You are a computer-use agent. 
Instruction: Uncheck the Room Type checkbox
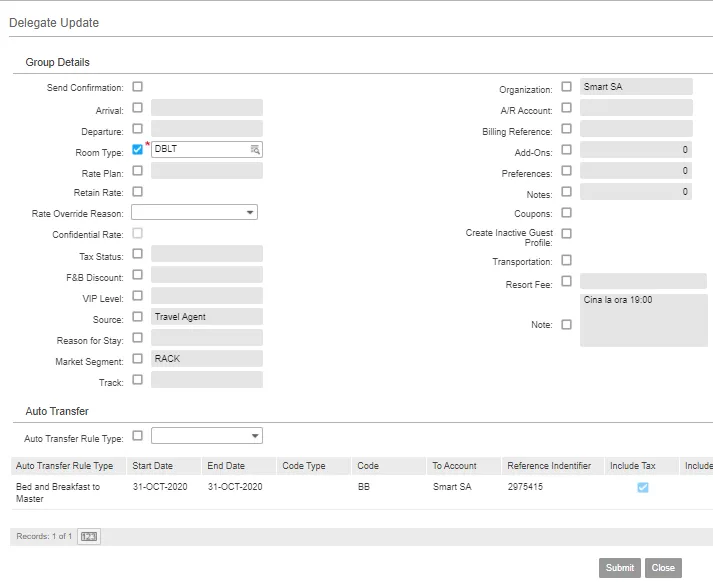tap(137, 149)
